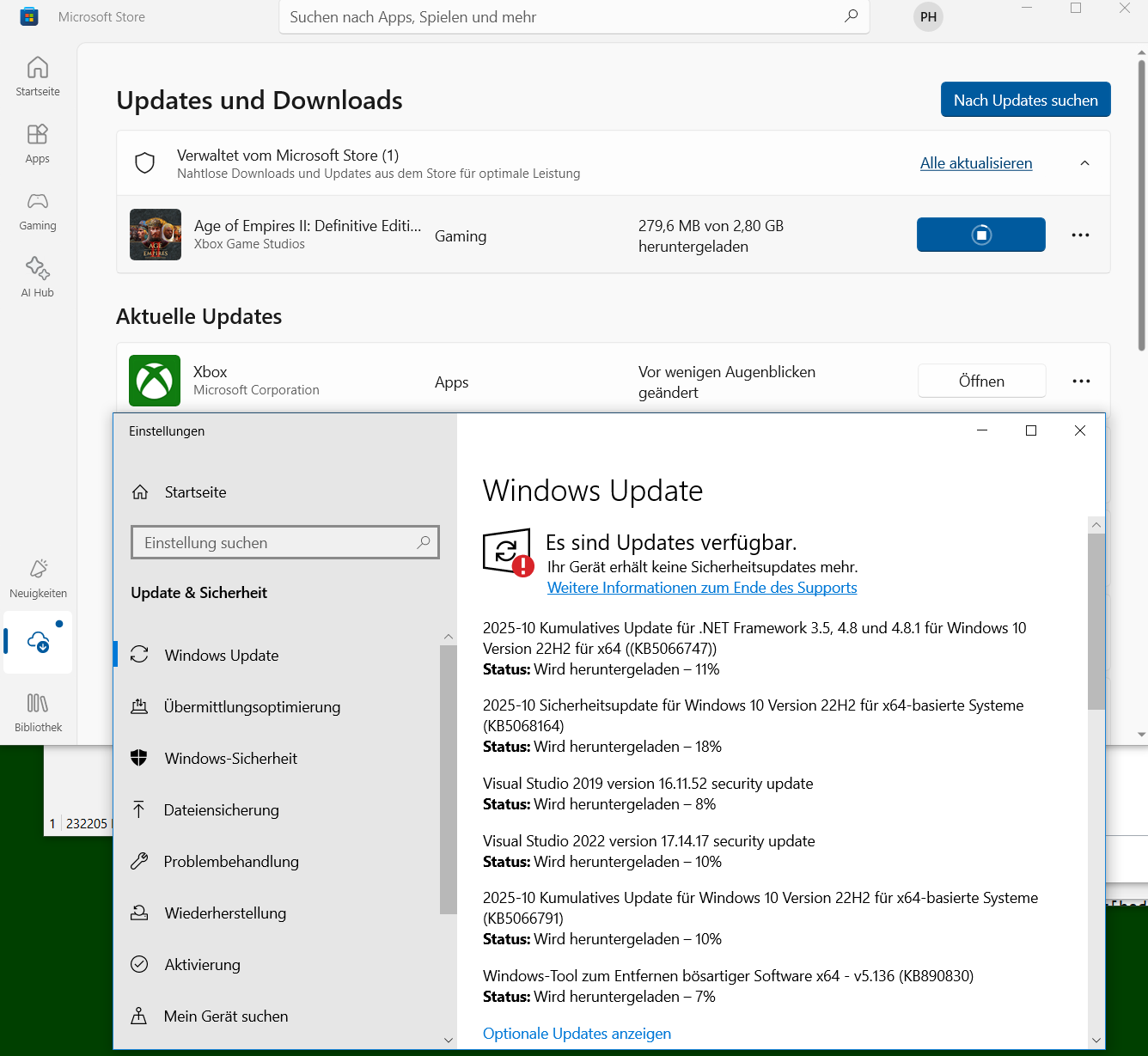Open the Xbox app via Öffnen

click(981, 381)
